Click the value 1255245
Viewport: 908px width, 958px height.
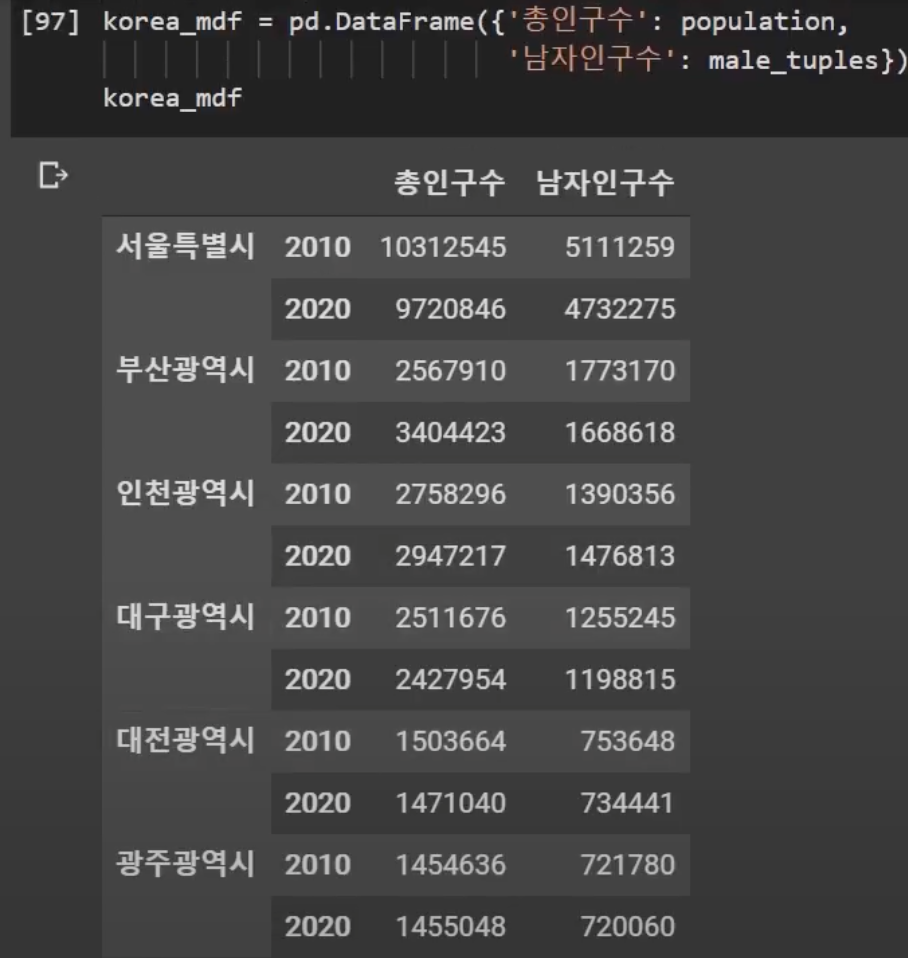(x=620, y=618)
